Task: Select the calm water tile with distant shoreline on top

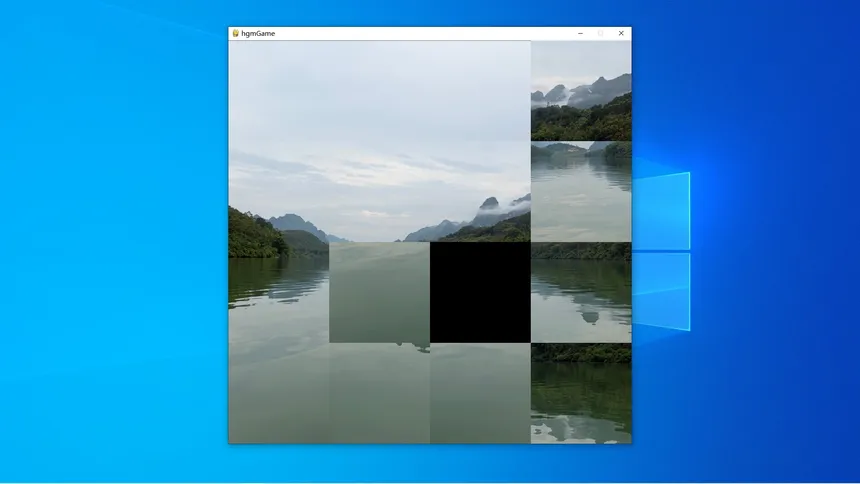Action: pyautogui.click(x=581, y=192)
